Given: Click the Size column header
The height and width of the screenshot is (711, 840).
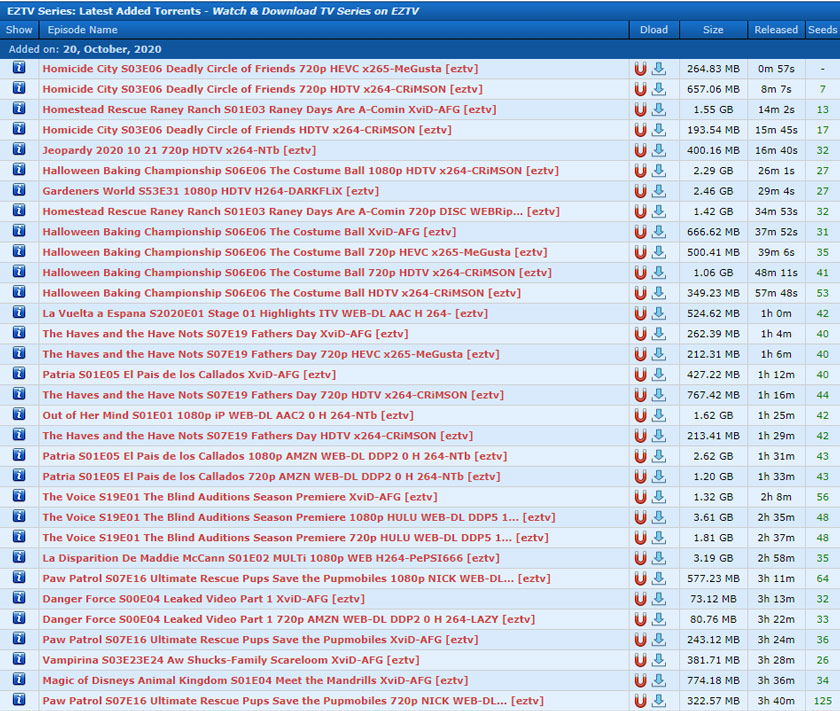Looking at the screenshot, I should point(712,30).
